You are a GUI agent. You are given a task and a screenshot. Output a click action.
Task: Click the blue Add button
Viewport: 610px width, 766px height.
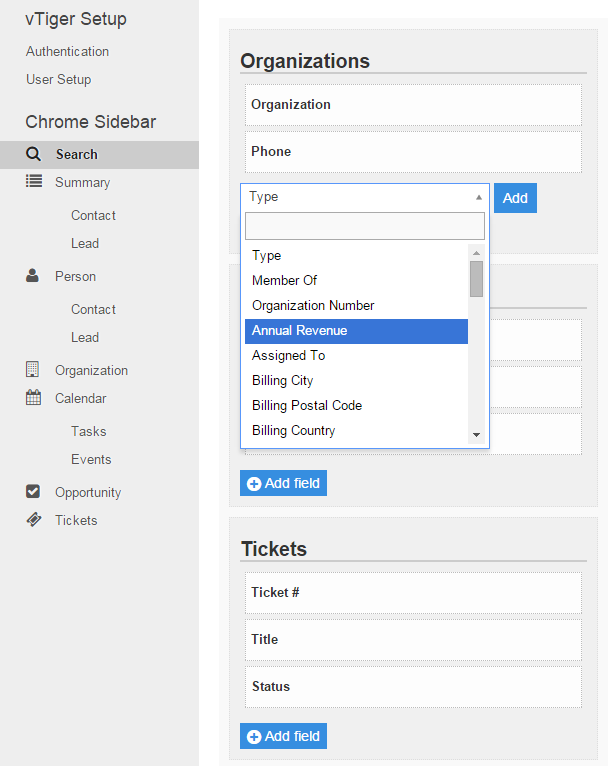click(515, 198)
